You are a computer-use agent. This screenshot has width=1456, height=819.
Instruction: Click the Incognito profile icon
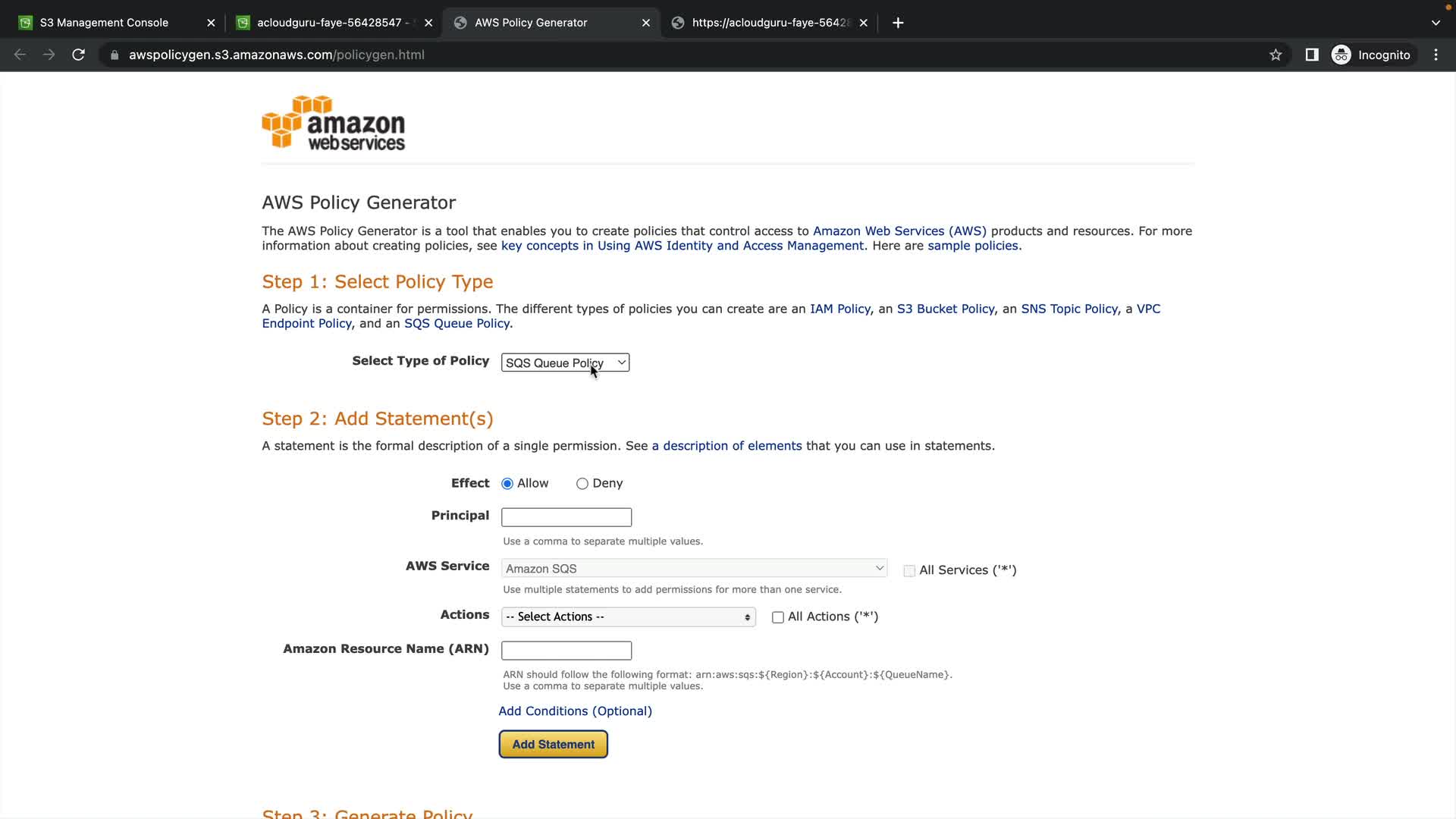coord(1341,55)
